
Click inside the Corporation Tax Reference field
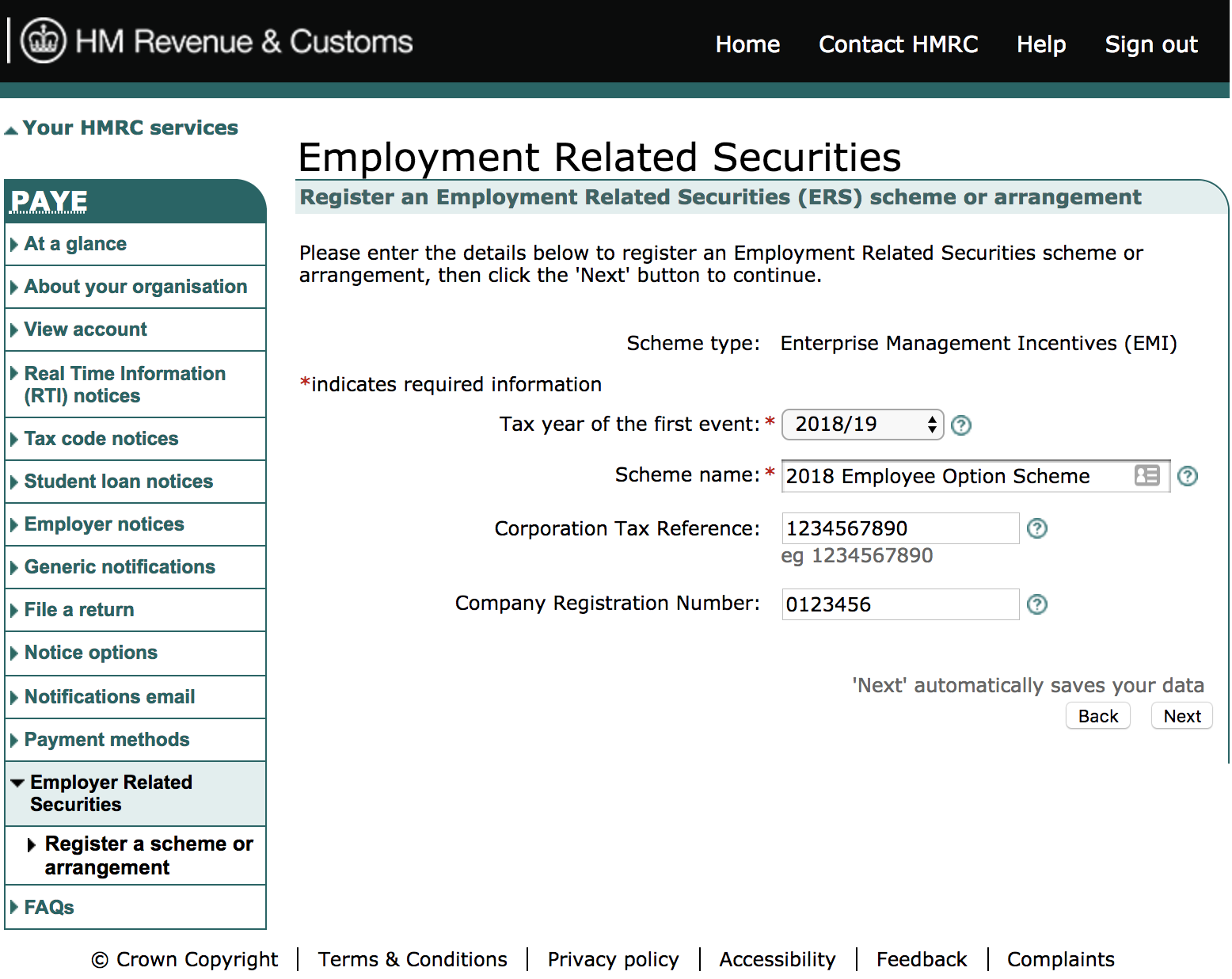point(899,528)
